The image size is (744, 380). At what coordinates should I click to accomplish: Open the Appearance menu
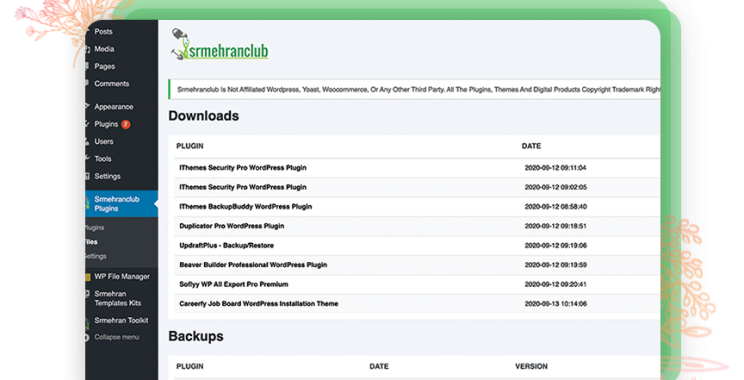pyautogui.click(x=113, y=107)
